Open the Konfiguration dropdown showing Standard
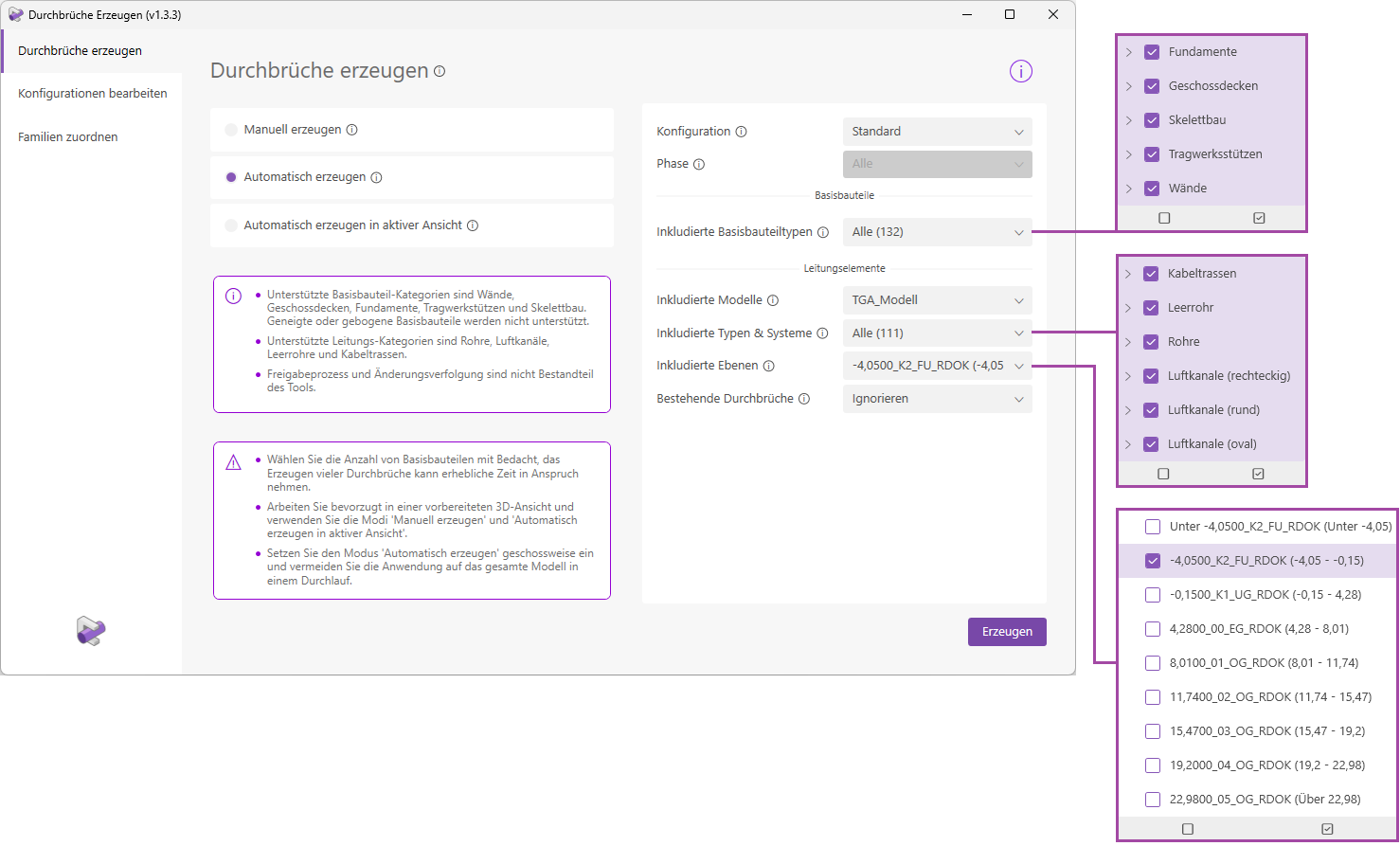The width and height of the screenshot is (1400, 846). tap(937, 132)
